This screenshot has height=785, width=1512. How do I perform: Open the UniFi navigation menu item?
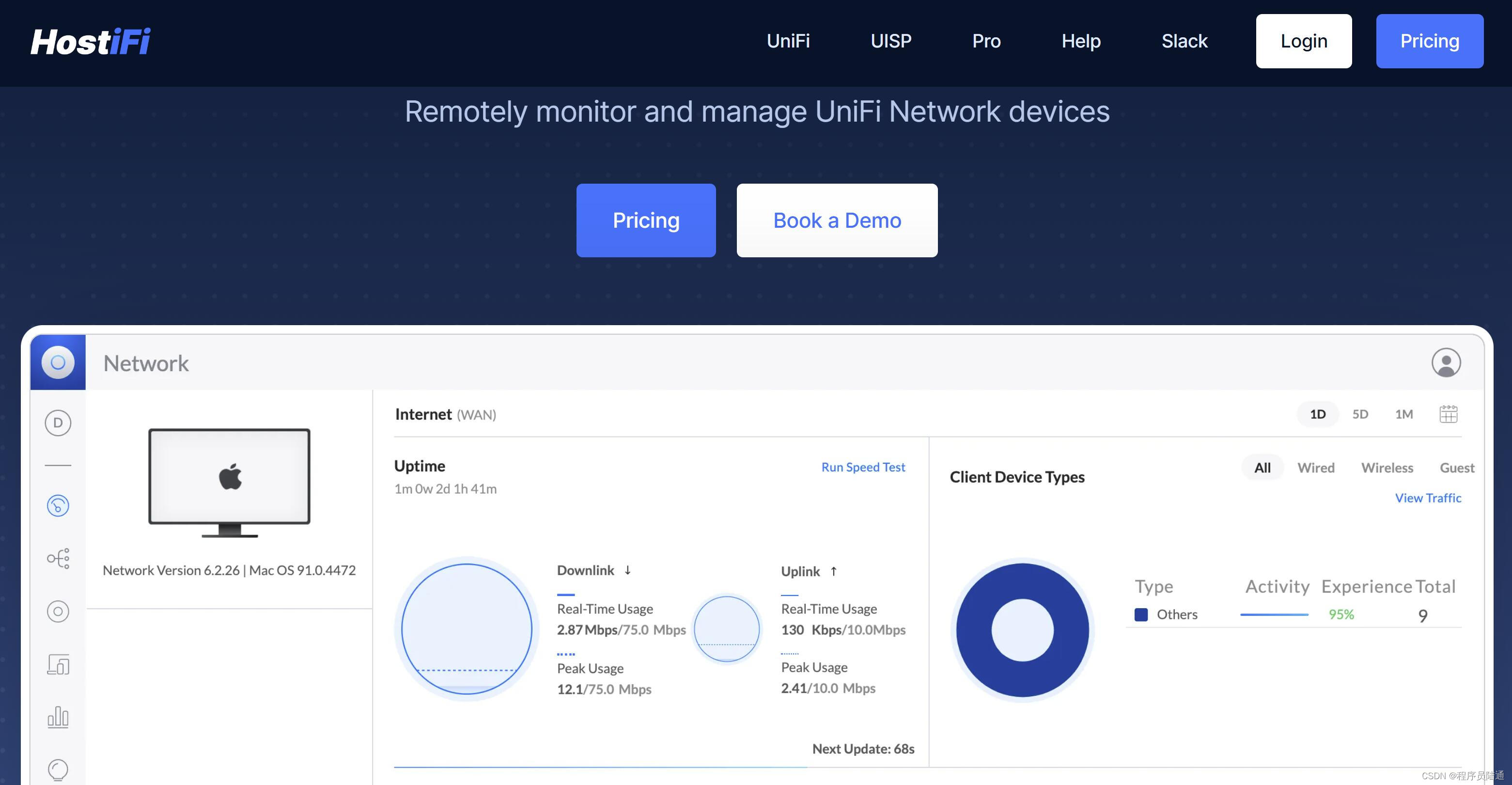point(788,41)
